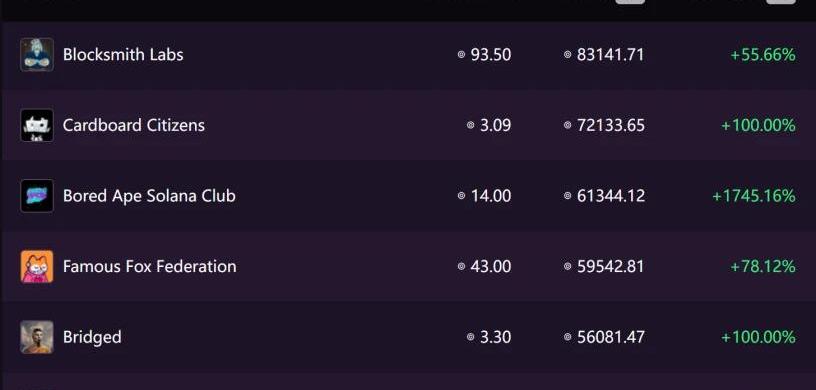Viewport: 816px width, 390px height.
Task: Select the Bridged collection name
Action: 92,337
